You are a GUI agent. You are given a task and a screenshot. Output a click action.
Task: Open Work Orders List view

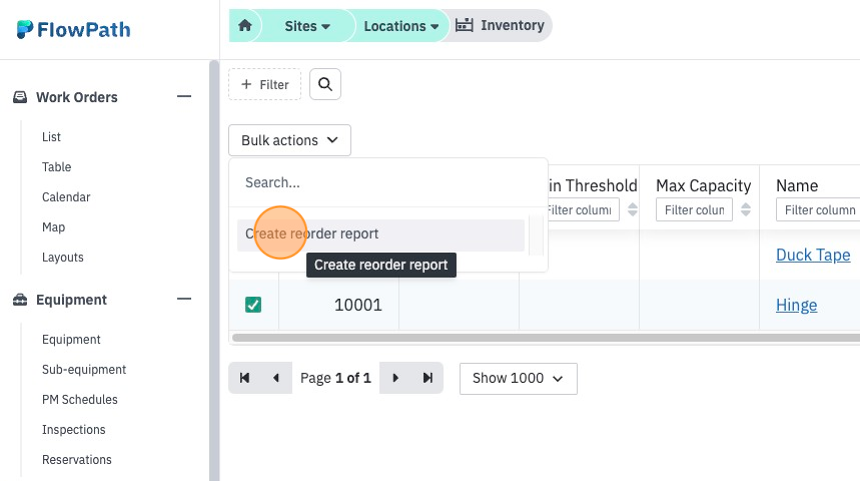click(x=52, y=137)
